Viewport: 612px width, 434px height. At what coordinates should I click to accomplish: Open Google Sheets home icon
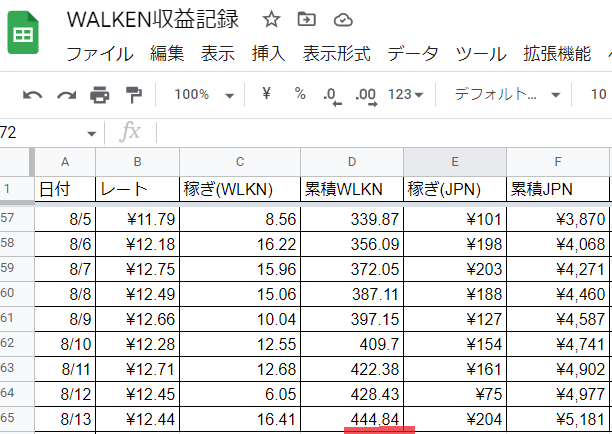coord(23,33)
